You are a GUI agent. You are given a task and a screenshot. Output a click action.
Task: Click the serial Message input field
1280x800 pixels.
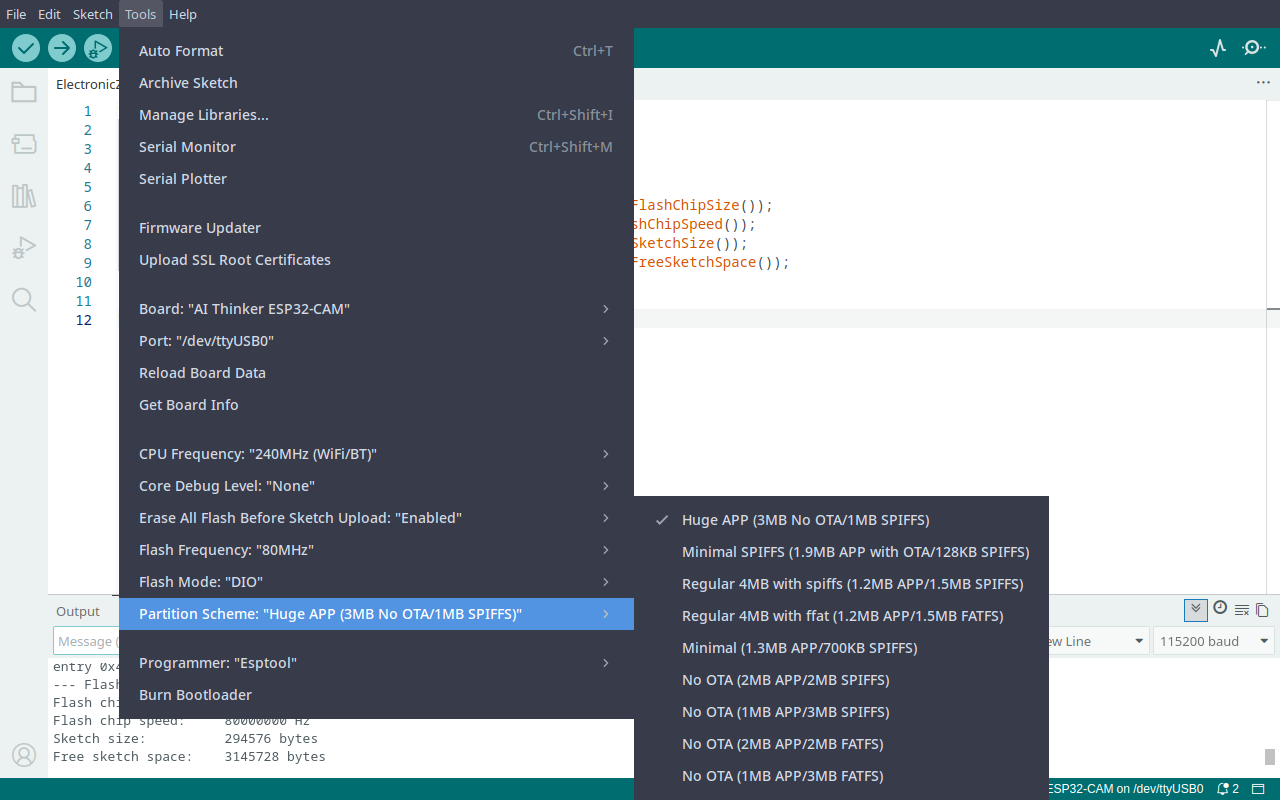(86, 641)
